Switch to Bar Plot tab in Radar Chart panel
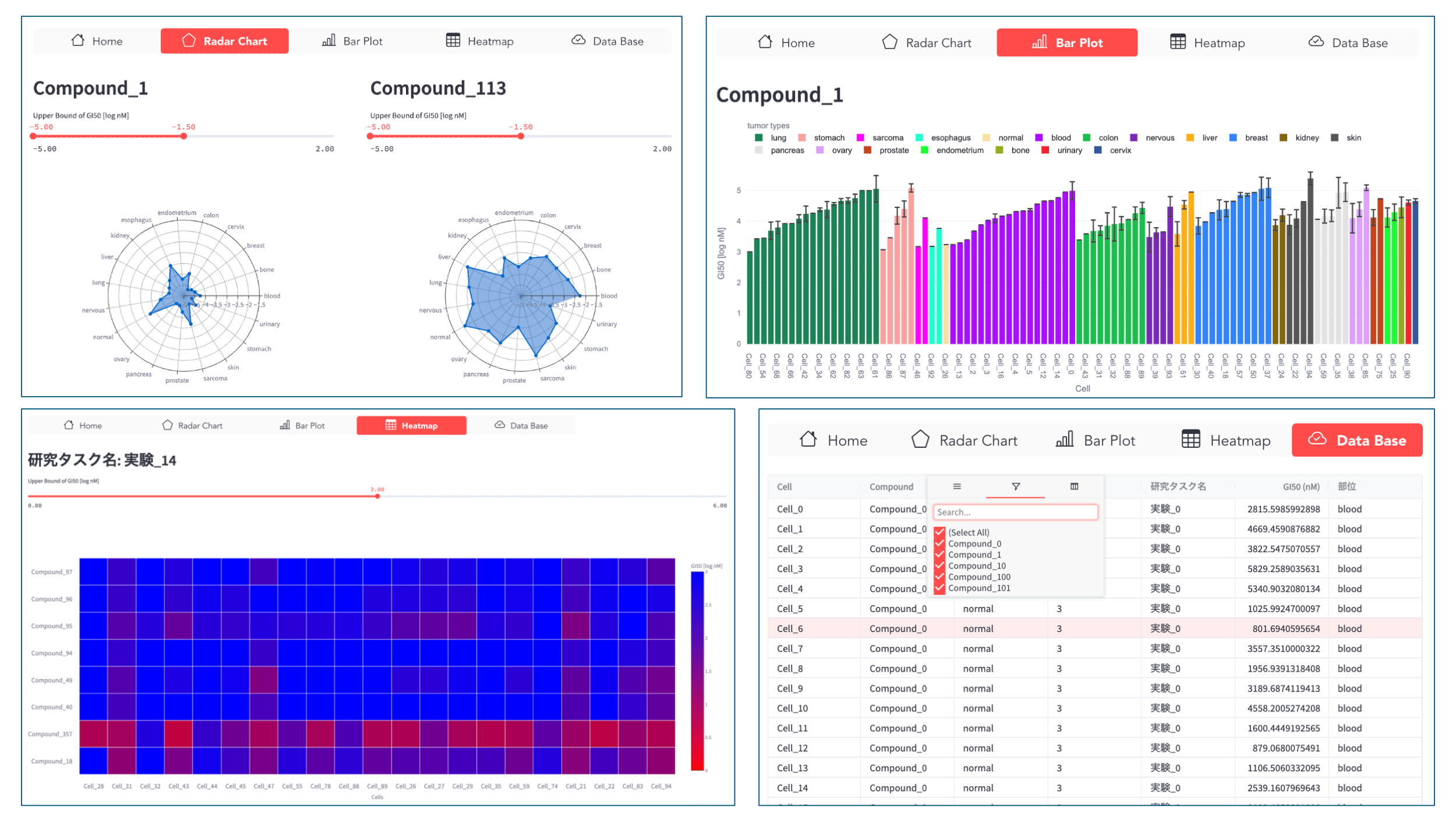1456x819 pixels. [352, 41]
